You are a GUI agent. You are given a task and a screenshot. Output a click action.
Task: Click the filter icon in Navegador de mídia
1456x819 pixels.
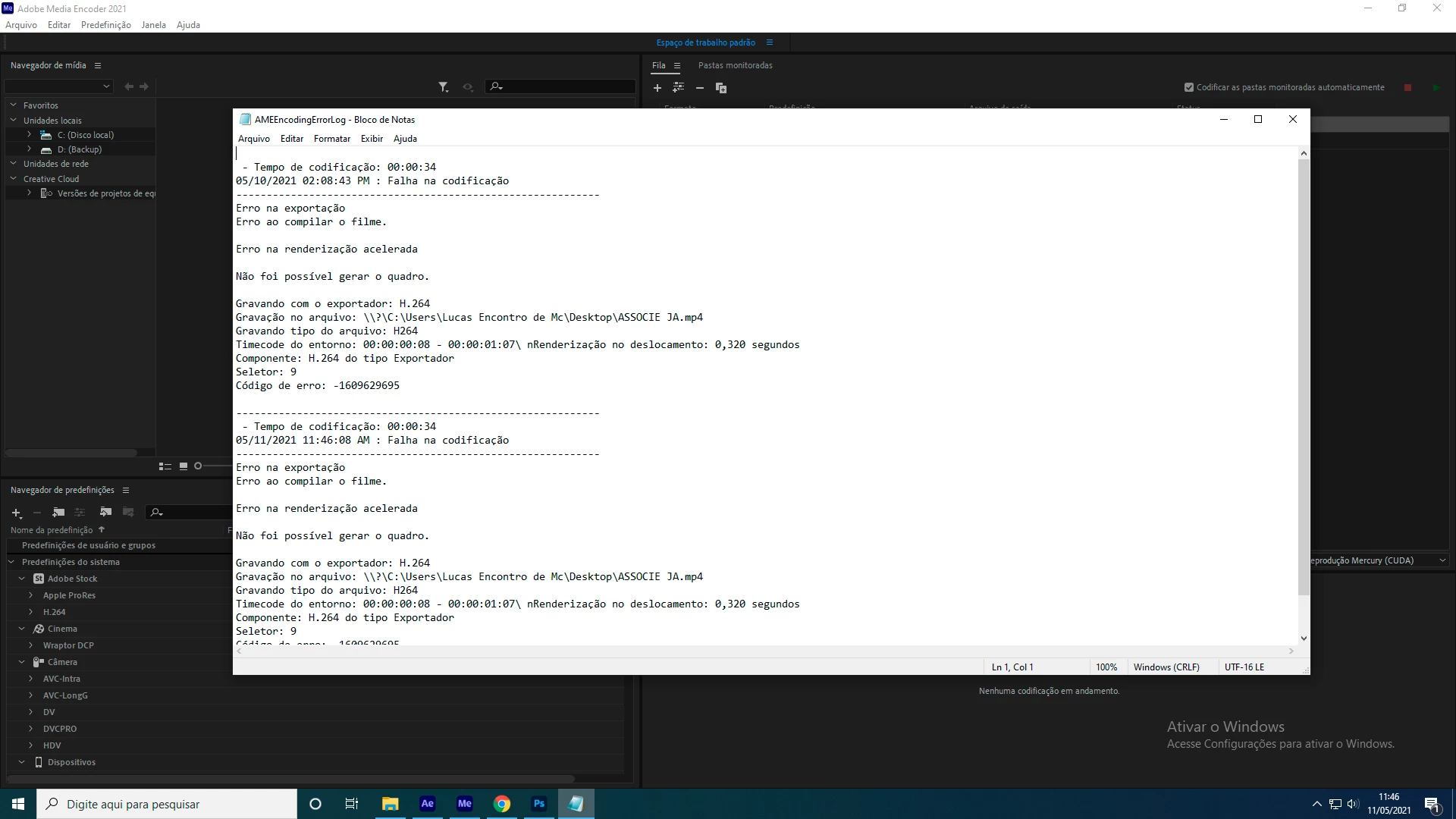tap(443, 87)
